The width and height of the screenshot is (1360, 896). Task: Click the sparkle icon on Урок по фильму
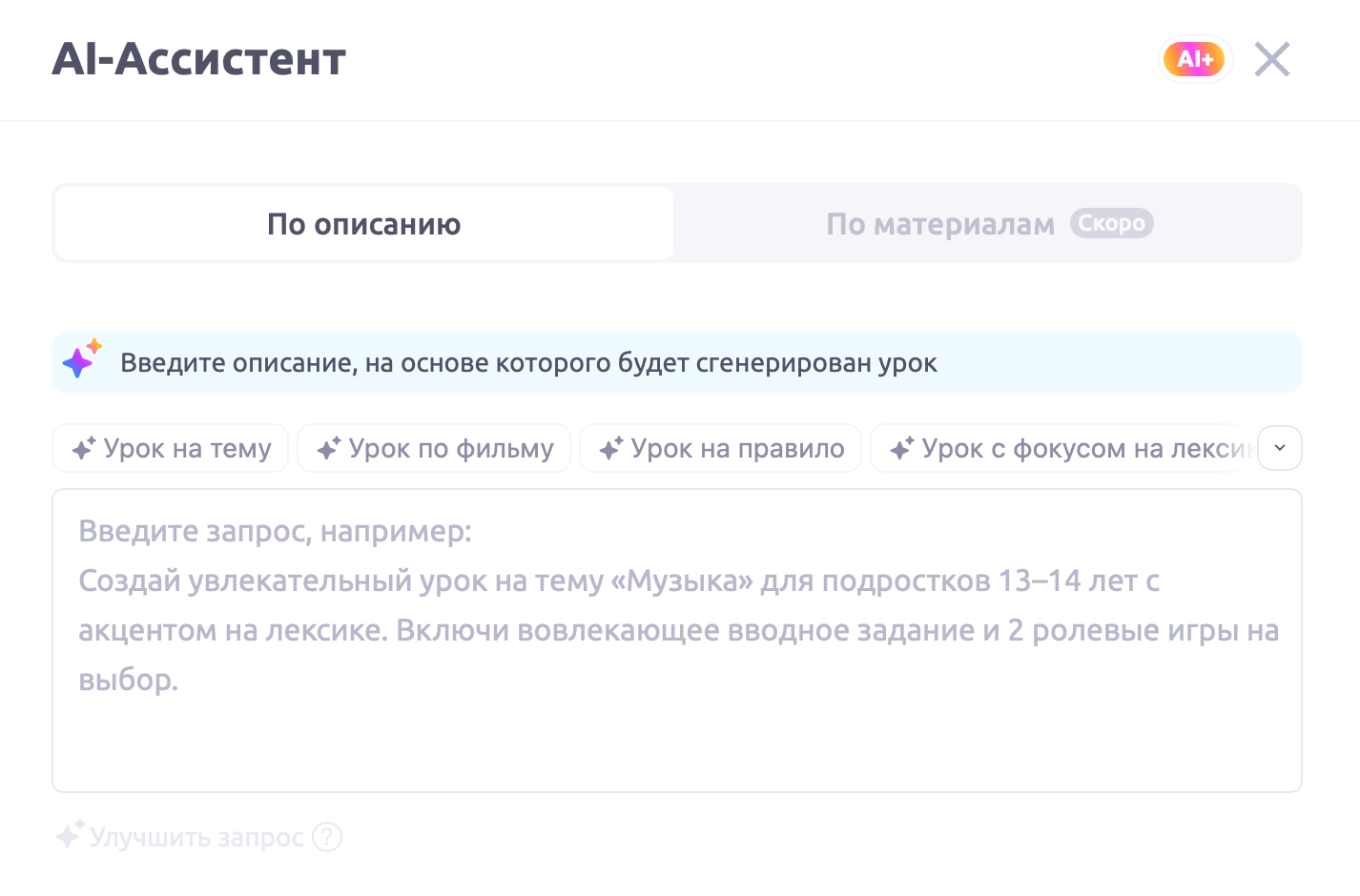[x=329, y=448]
